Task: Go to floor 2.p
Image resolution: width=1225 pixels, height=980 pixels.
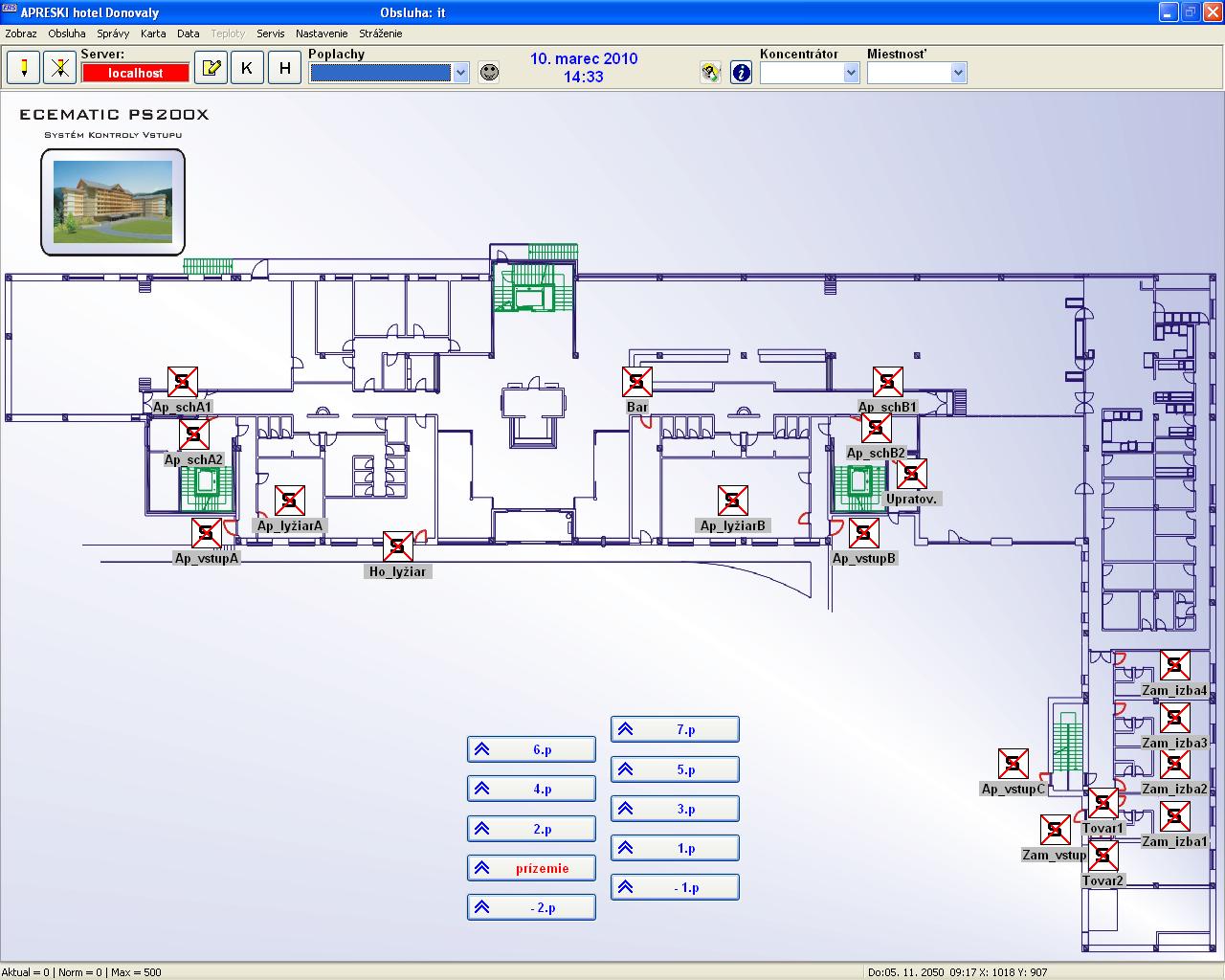Action: [x=531, y=829]
